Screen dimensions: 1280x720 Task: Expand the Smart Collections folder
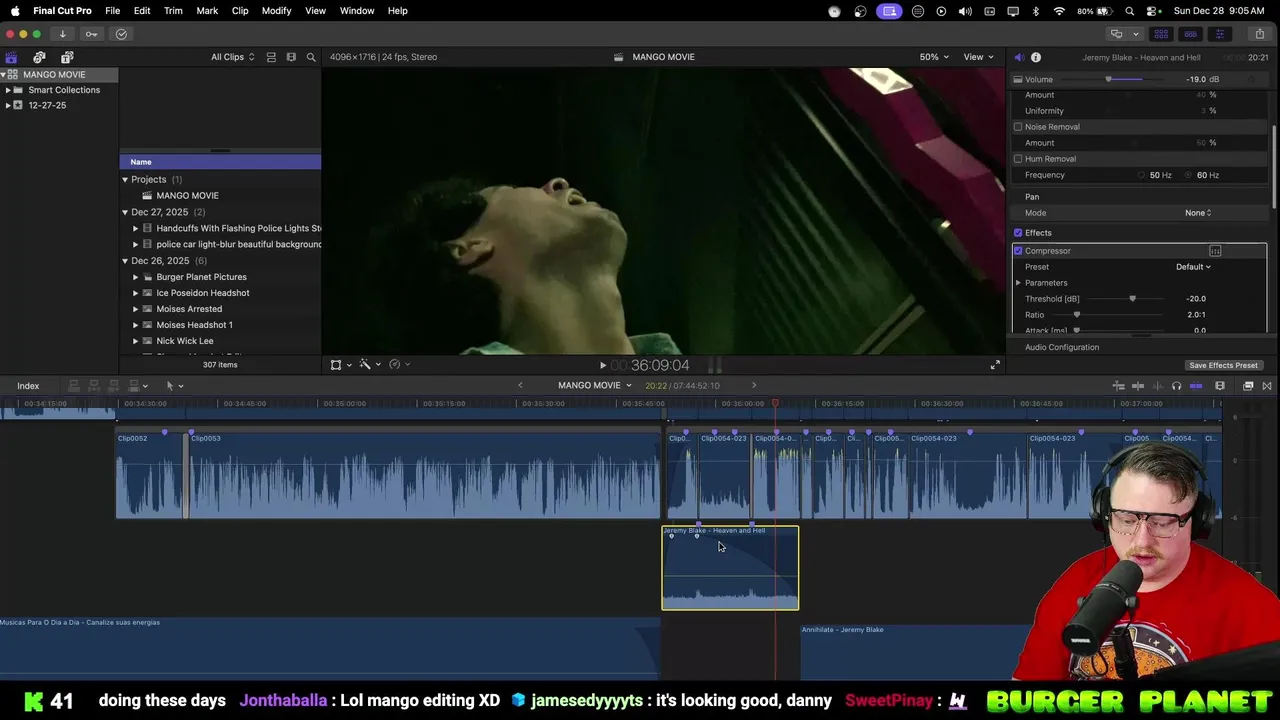tap(8, 90)
